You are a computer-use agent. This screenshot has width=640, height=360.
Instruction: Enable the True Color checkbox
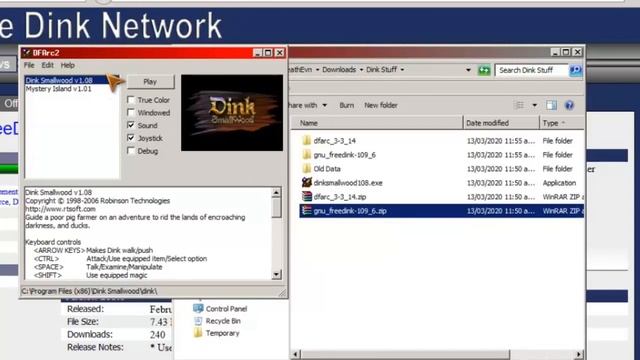(x=131, y=100)
